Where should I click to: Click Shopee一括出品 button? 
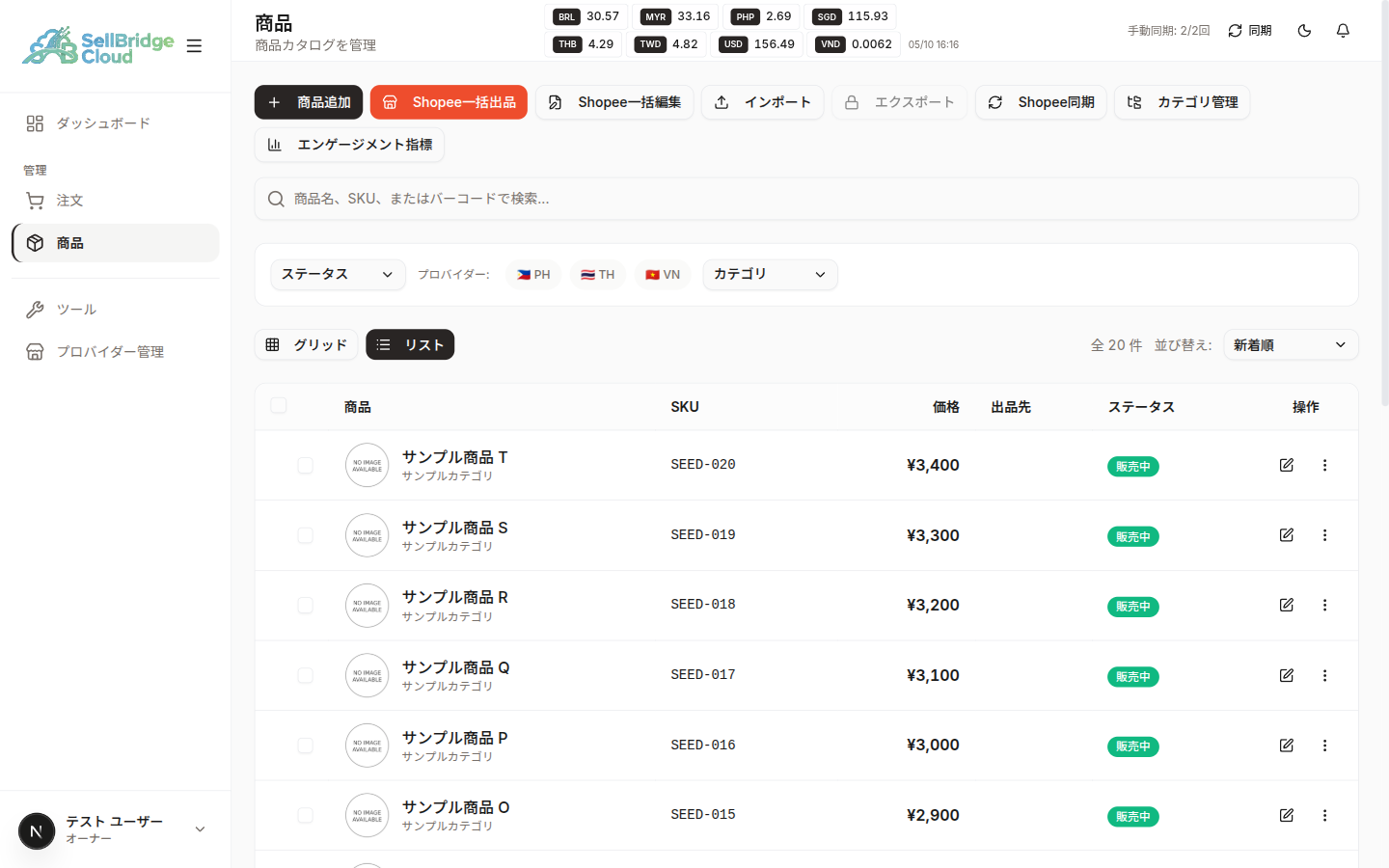coord(449,102)
